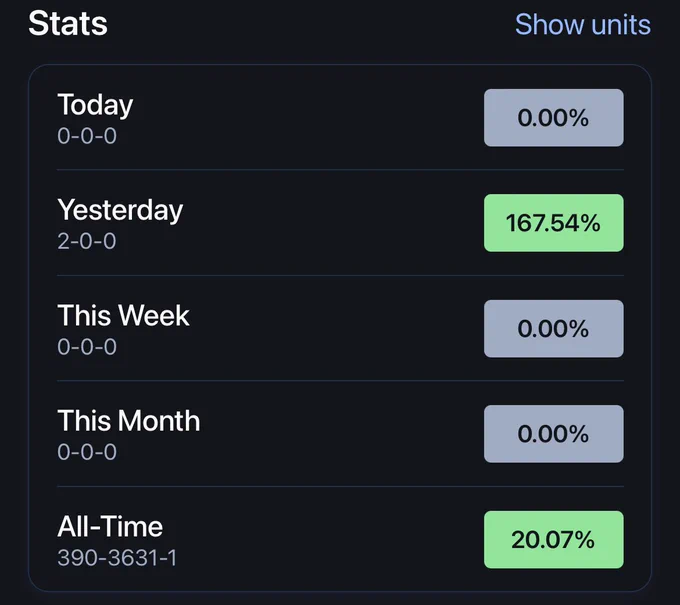Click the Stats section heading
The width and height of the screenshot is (680, 605).
click(x=68, y=23)
